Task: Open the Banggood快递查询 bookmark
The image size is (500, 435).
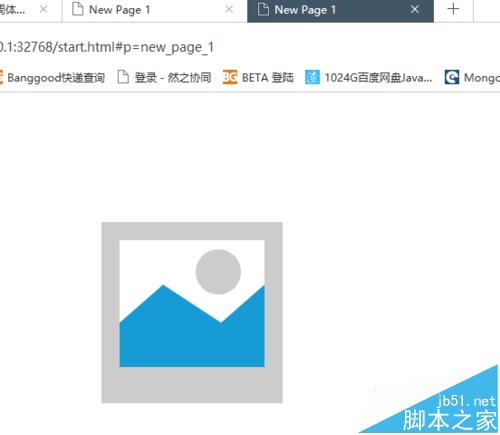Action: (x=53, y=78)
